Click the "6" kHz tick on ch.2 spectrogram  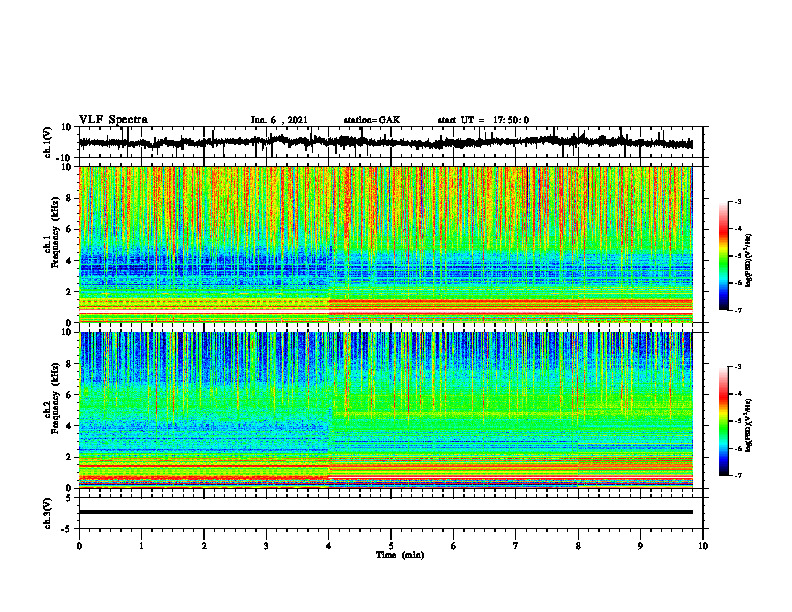(x=69, y=395)
